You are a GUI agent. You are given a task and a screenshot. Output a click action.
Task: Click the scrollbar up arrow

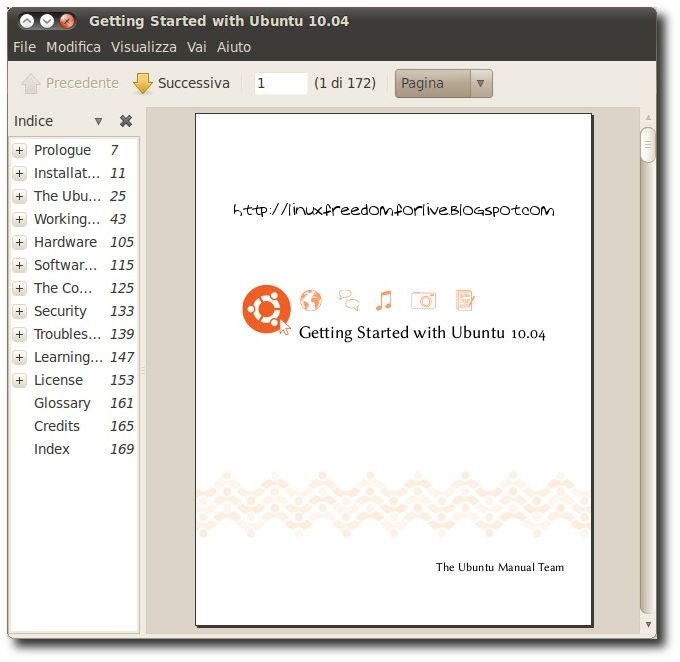[x=648, y=118]
